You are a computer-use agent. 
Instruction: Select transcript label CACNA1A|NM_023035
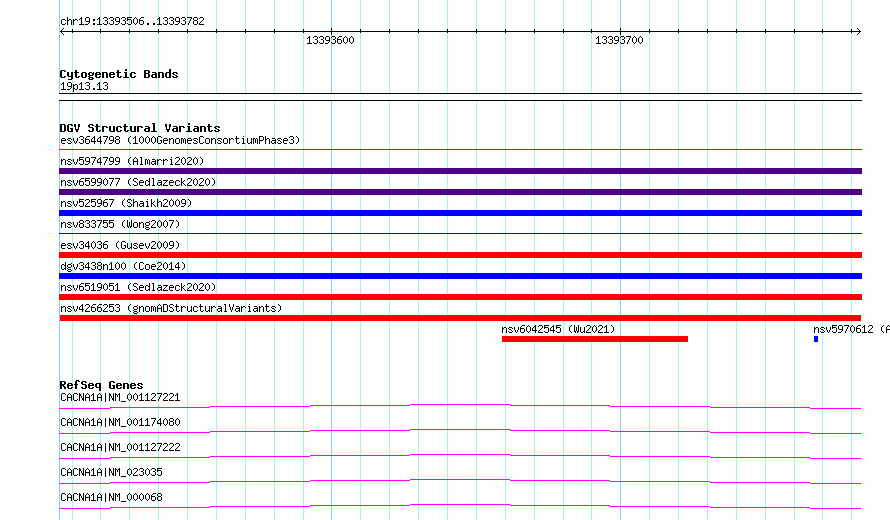click(111, 472)
